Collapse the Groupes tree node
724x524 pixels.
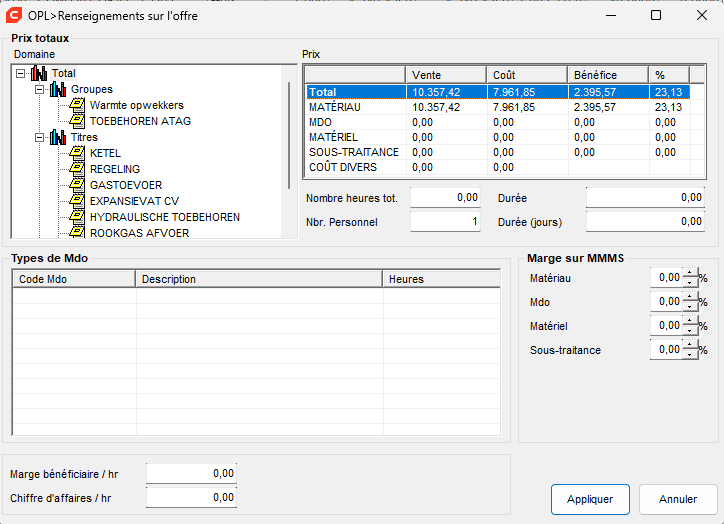click(40, 90)
